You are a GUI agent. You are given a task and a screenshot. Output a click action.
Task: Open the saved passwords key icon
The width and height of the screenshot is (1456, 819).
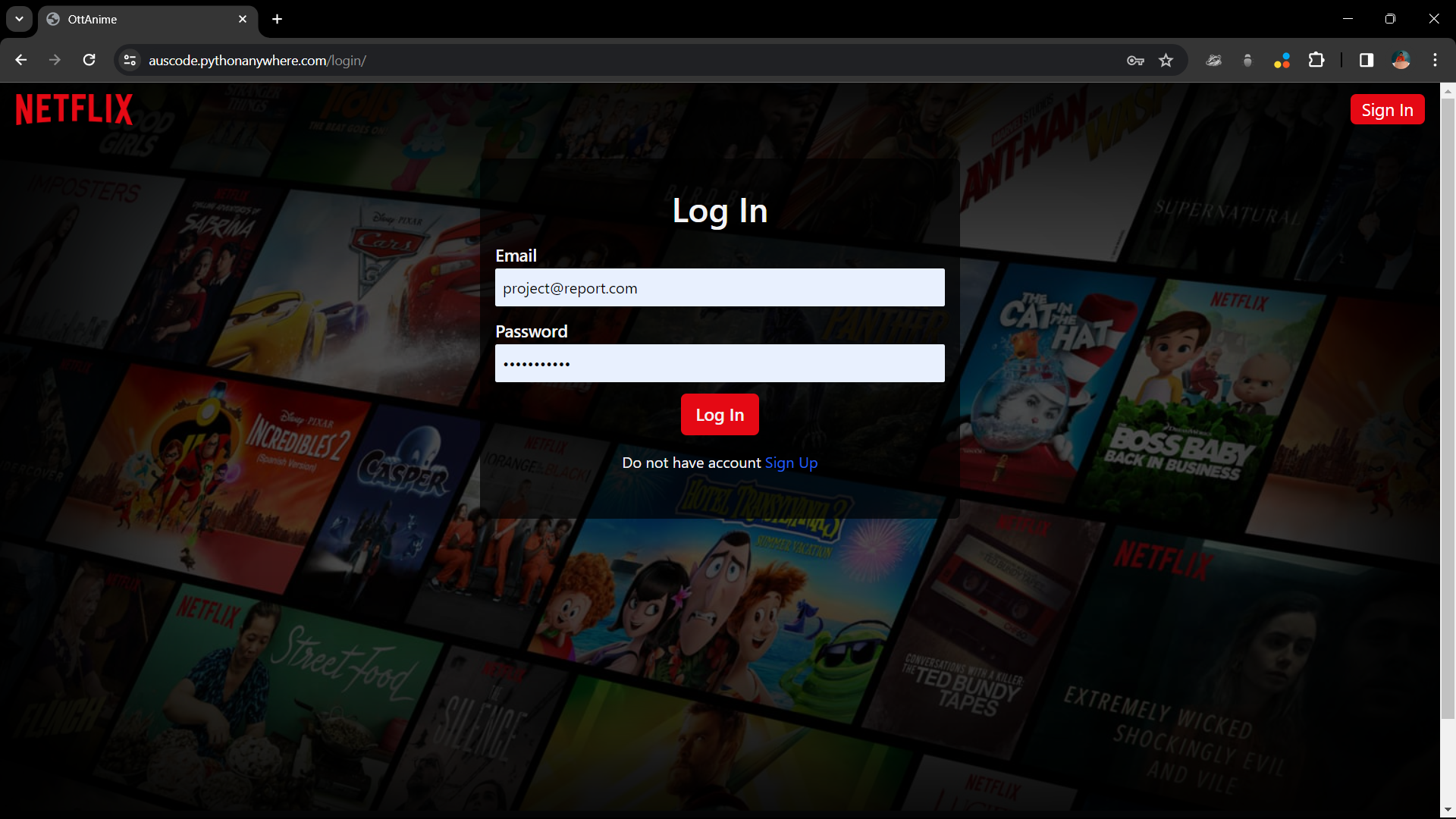coord(1134,60)
